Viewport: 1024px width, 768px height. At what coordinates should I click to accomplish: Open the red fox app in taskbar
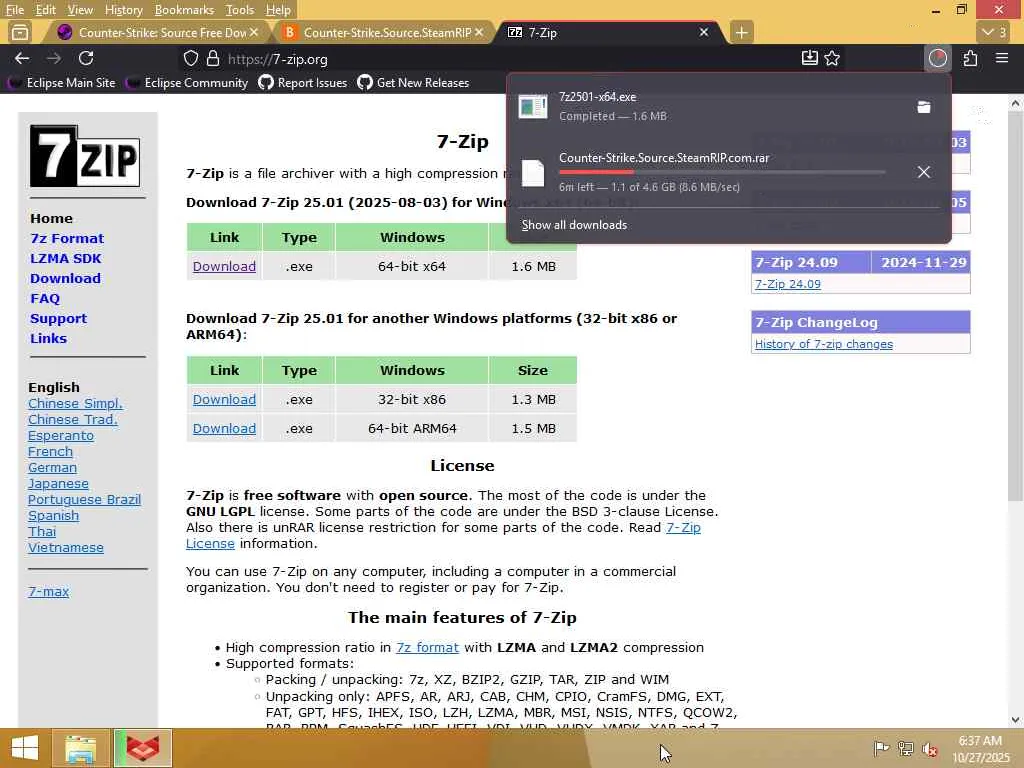143,748
